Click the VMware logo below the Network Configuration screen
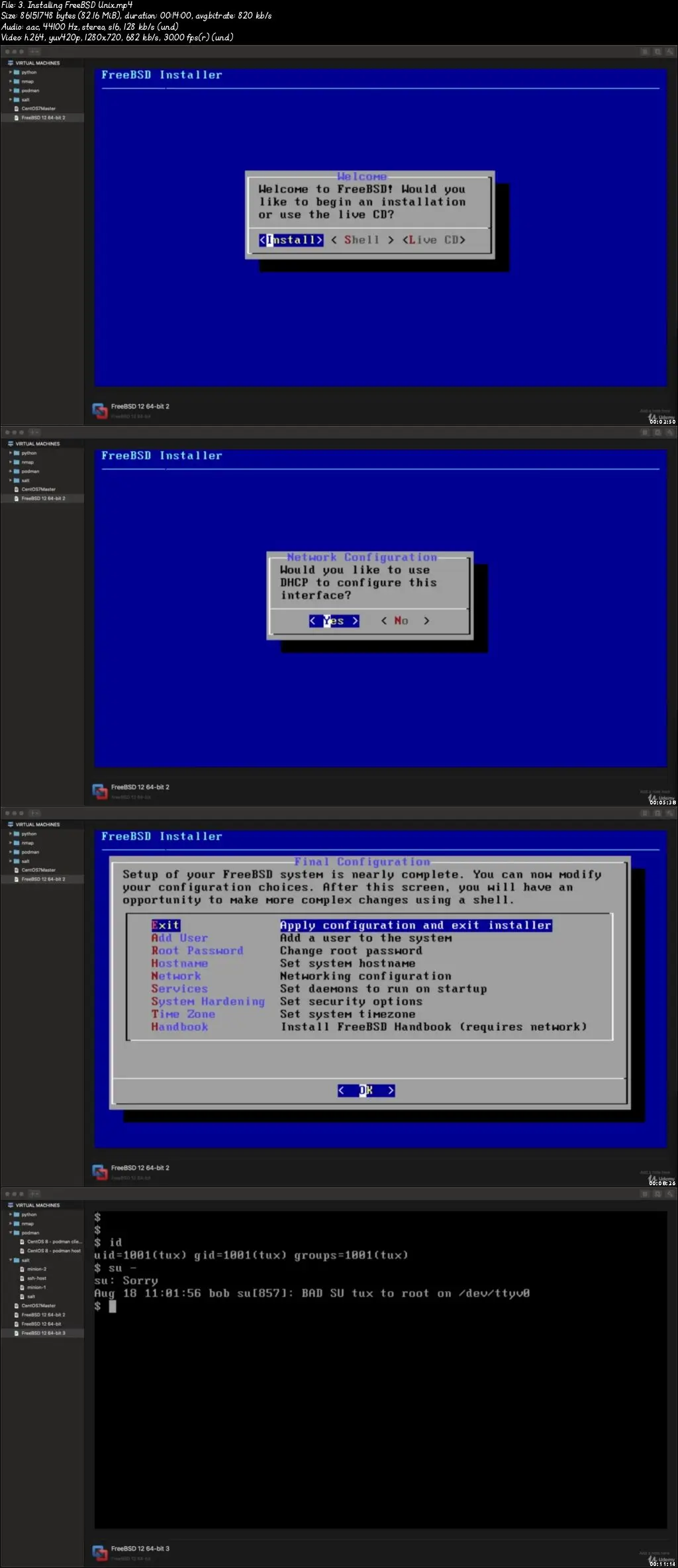The image size is (678, 1568). click(99, 791)
